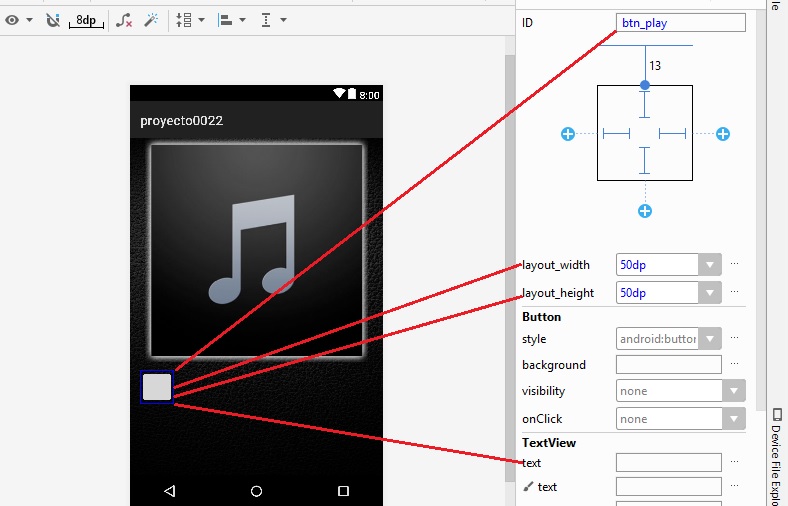Click the Infer Constraints magic wand
This screenshot has width=788, height=506.
tap(151, 20)
